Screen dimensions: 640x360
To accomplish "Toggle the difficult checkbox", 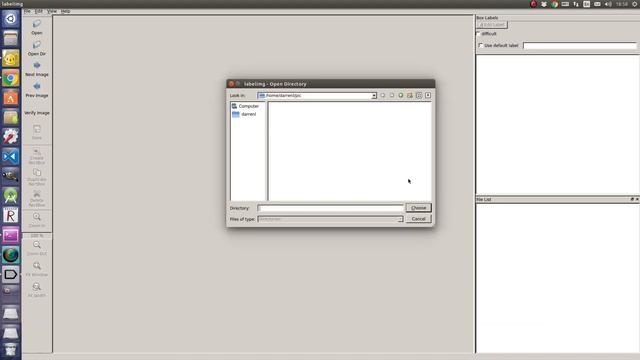I will 478,33.
